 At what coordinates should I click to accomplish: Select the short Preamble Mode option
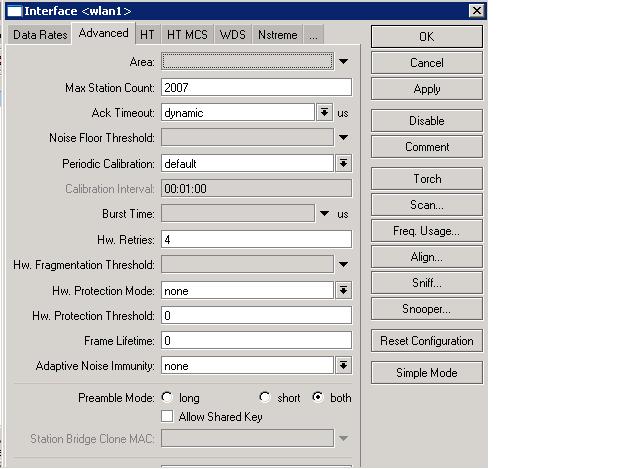point(266,398)
